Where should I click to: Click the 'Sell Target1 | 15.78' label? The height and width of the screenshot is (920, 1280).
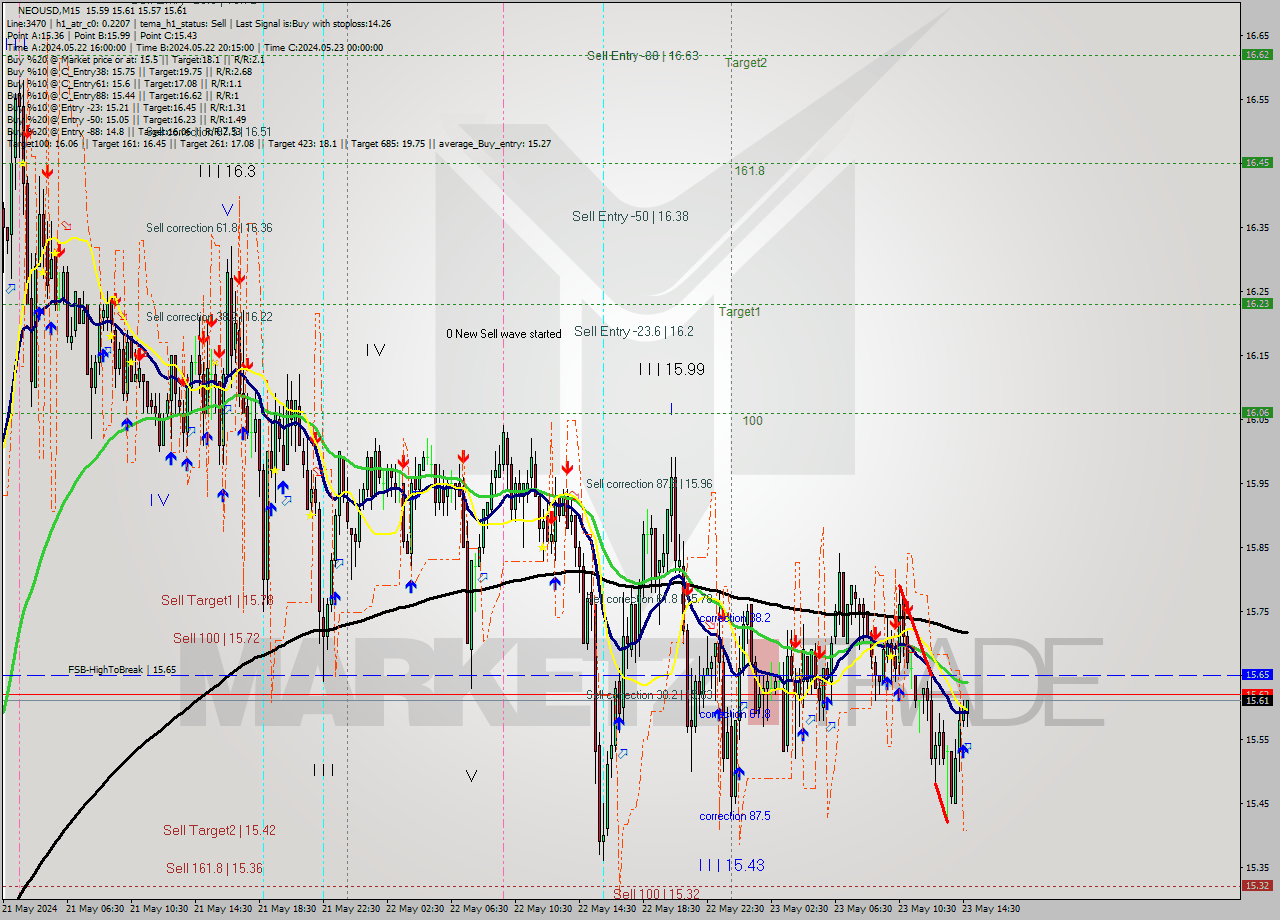point(217,601)
